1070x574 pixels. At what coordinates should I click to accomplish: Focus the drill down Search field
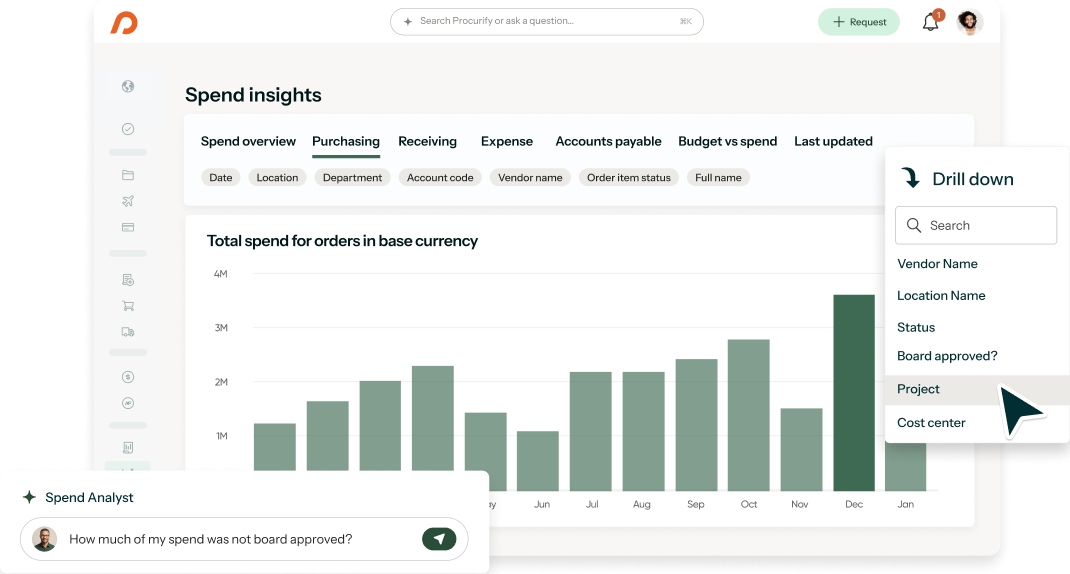[976, 225]
